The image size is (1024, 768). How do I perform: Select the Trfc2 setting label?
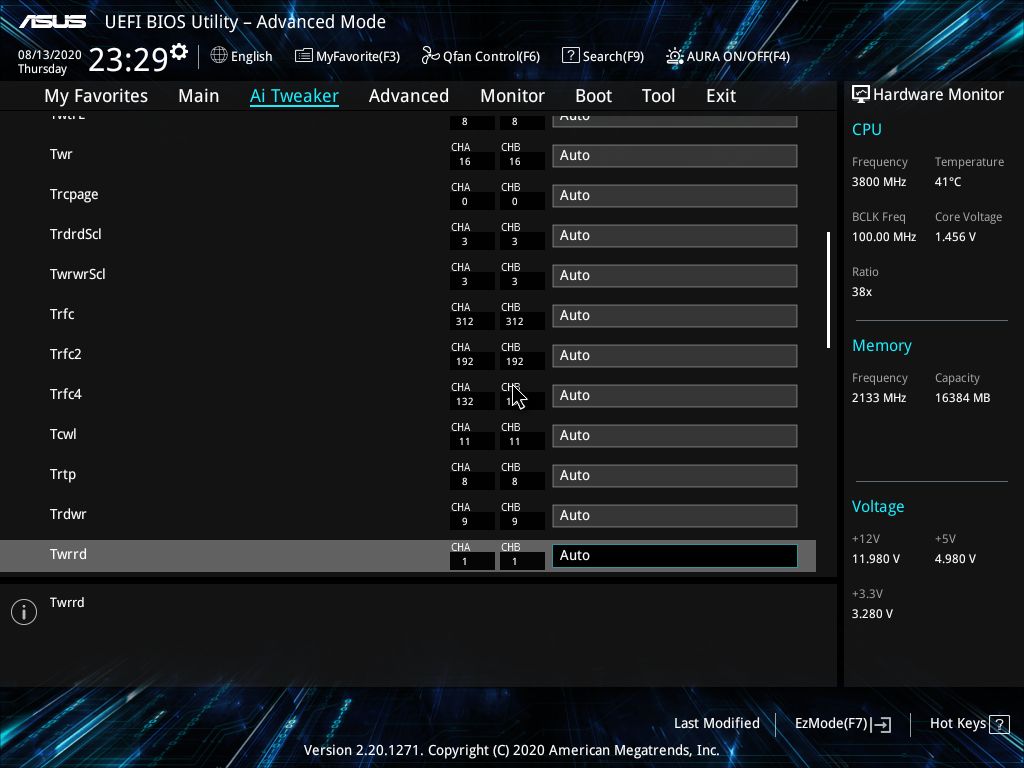click(65, 354)
